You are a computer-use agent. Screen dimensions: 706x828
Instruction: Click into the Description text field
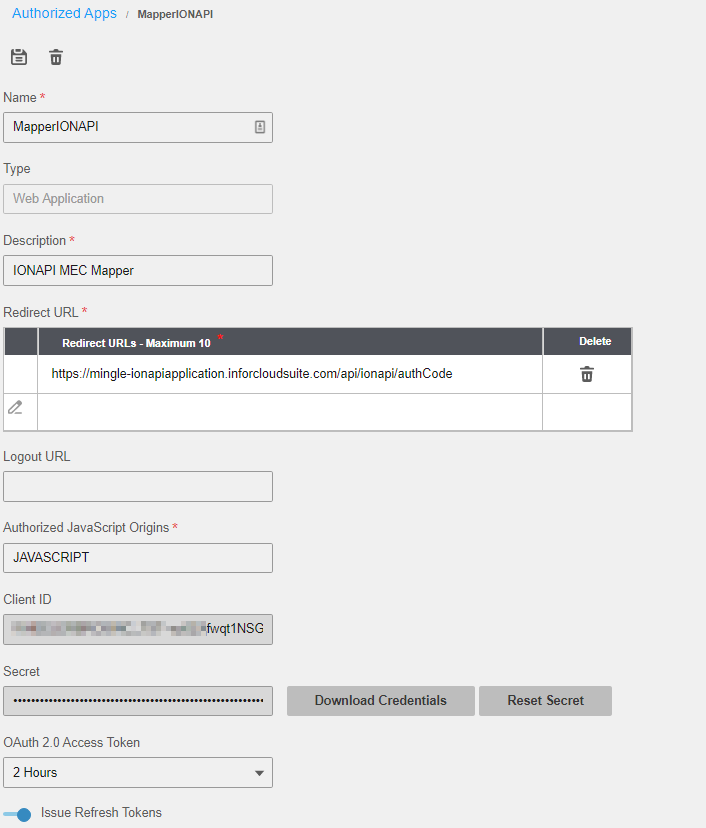pyautogui.click(x=138, y=270)
